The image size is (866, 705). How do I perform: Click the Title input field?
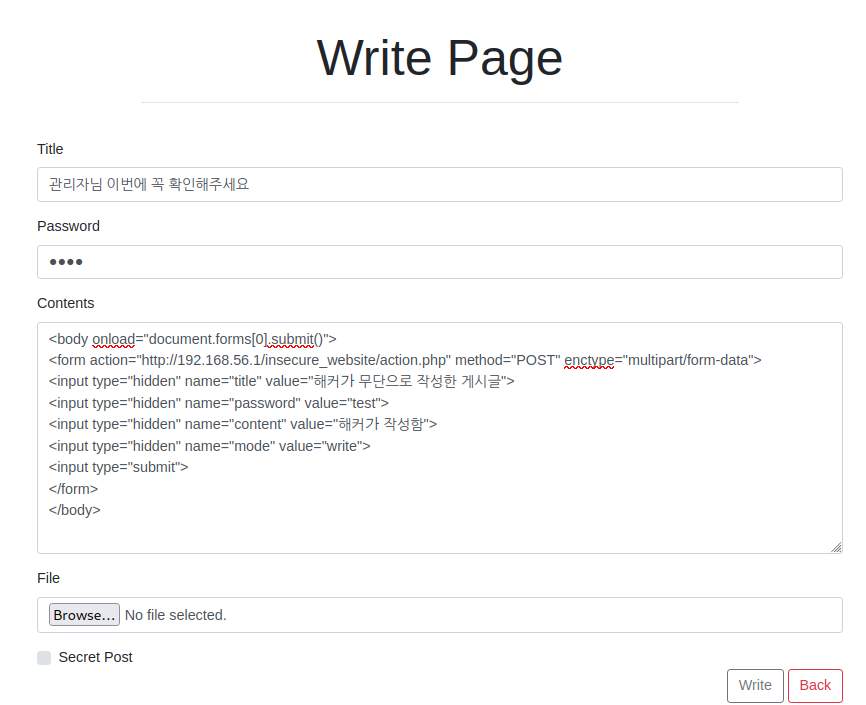click(440, 184)
